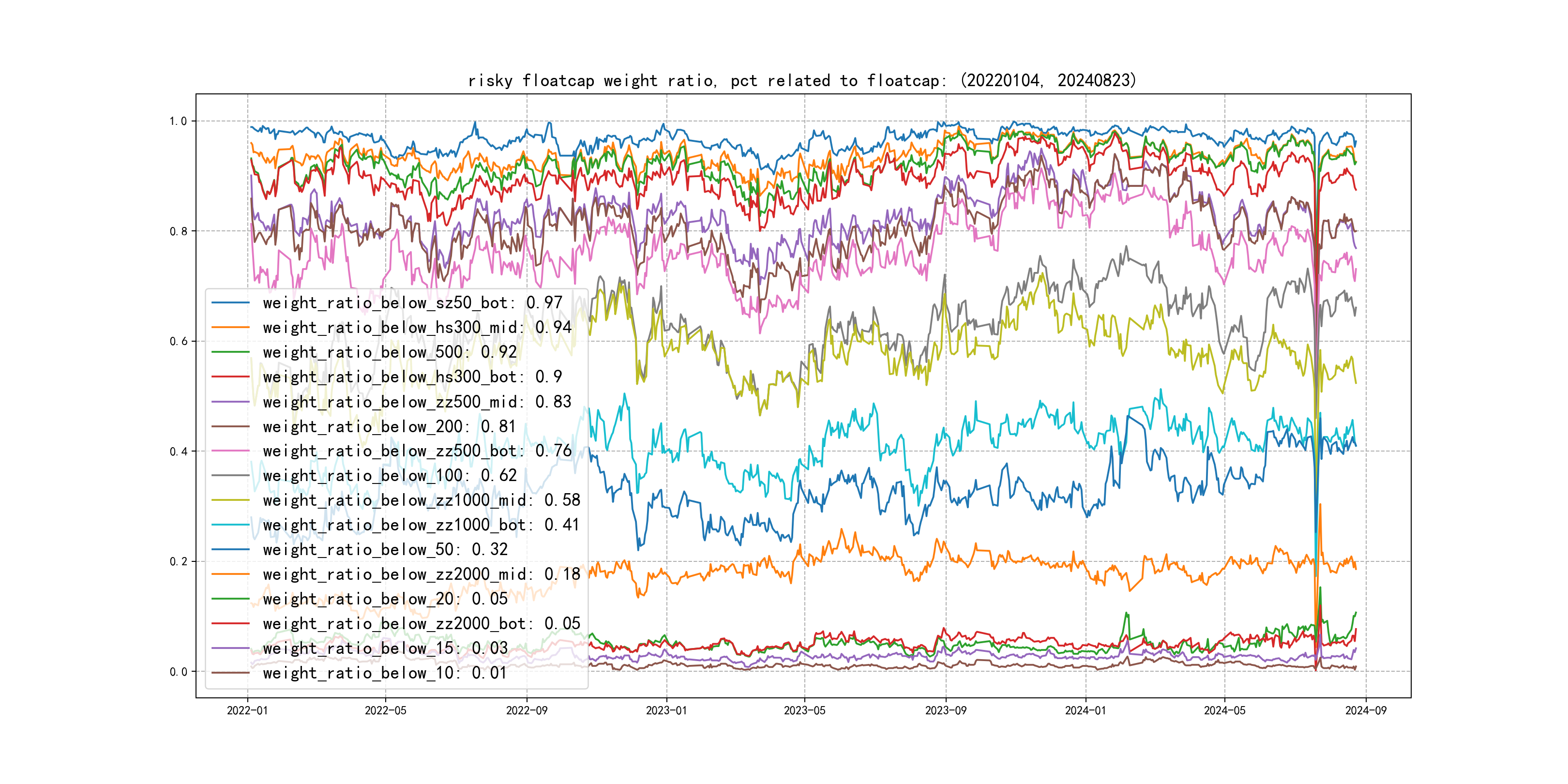Click the 2024-05 x-axis tick label
Viewport: 1568px width, 784px height.
point(1225,710)
